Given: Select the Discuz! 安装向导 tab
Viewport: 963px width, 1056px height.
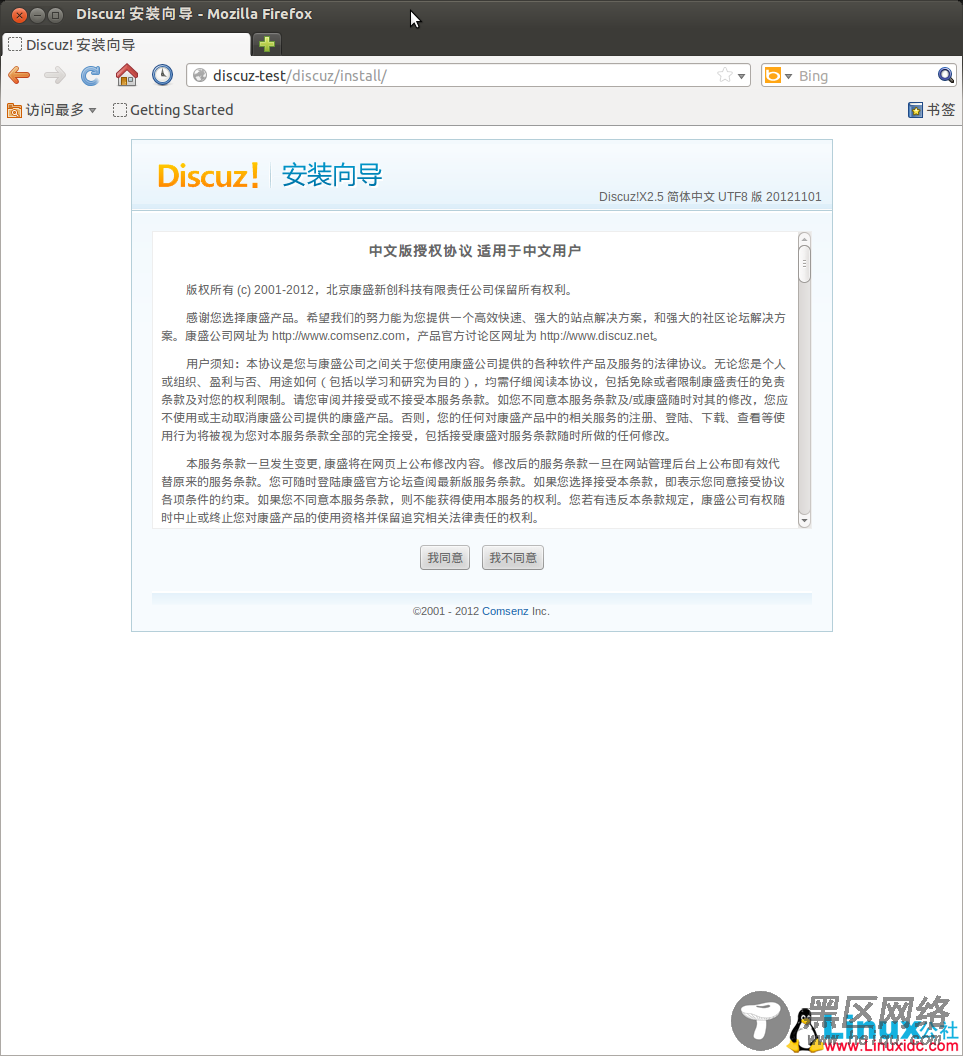Looking at the screenshot, I should (x=125, y=44).
